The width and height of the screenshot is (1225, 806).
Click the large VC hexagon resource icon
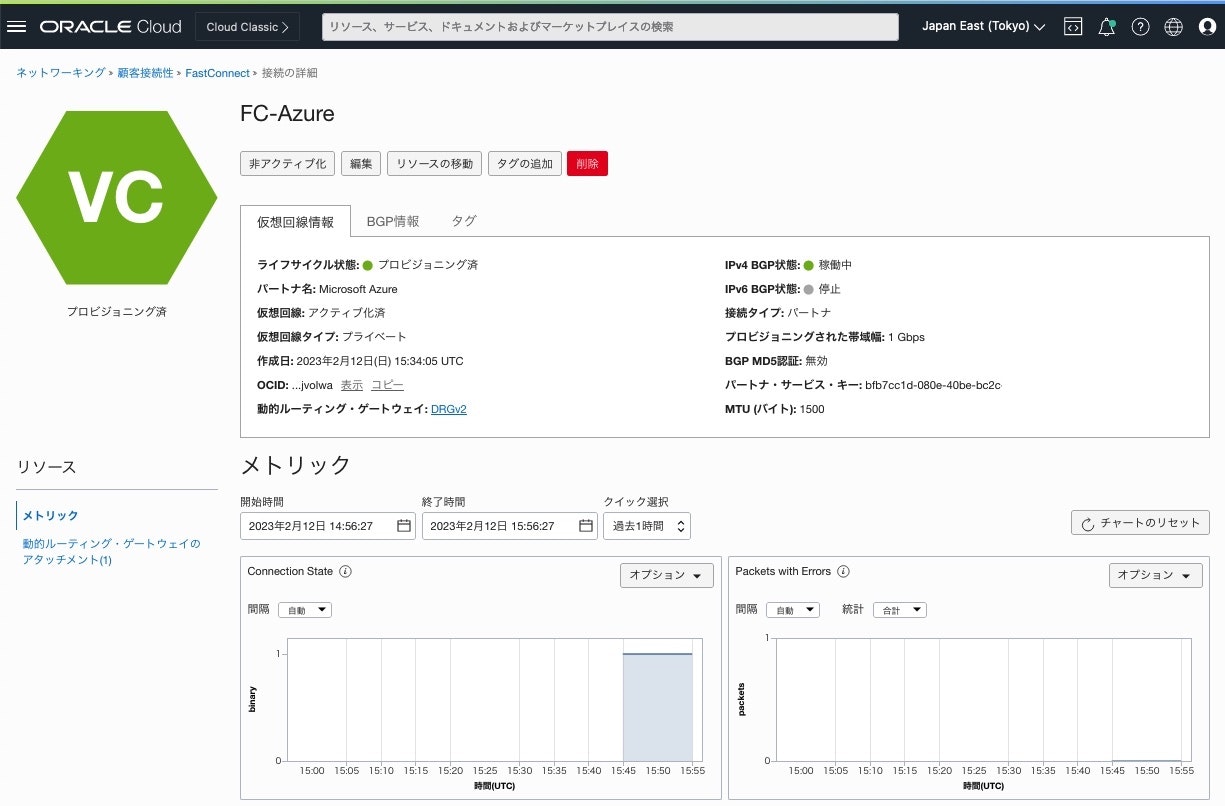click(x=117, y=197)
